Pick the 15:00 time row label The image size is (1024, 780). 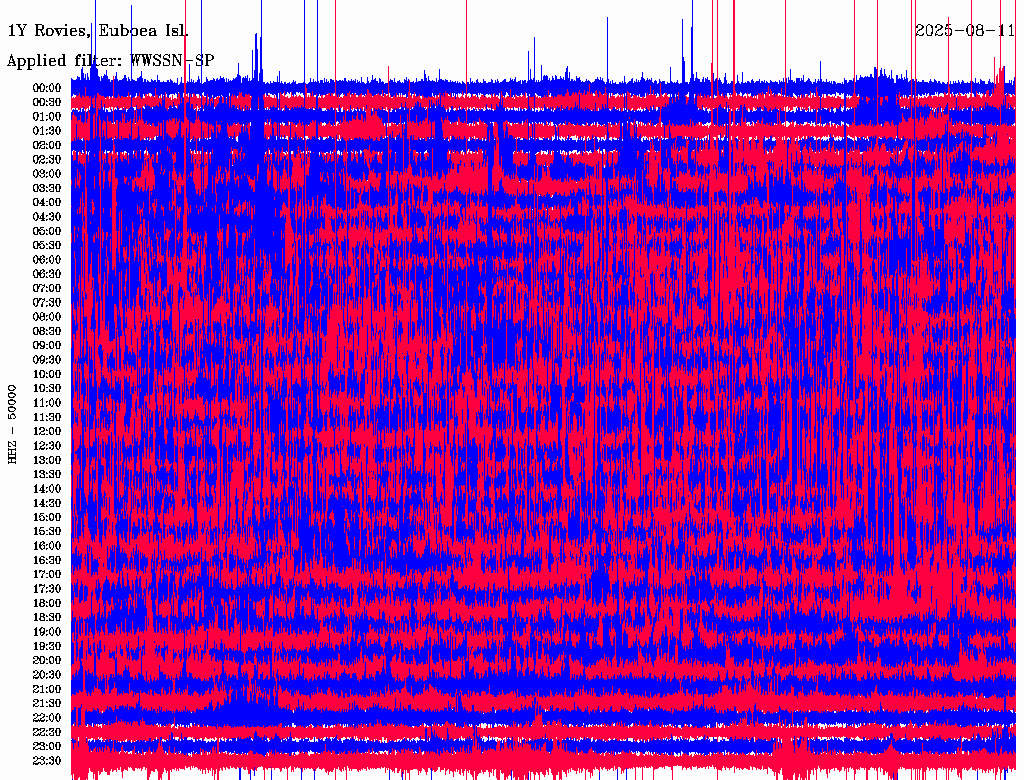point(48,517)
